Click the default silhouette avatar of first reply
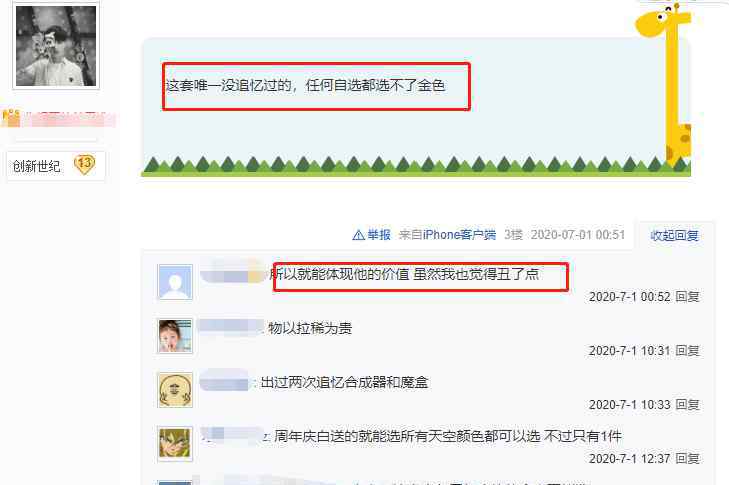Viewport: 729px width, 485px height. [x=175, y=282]
